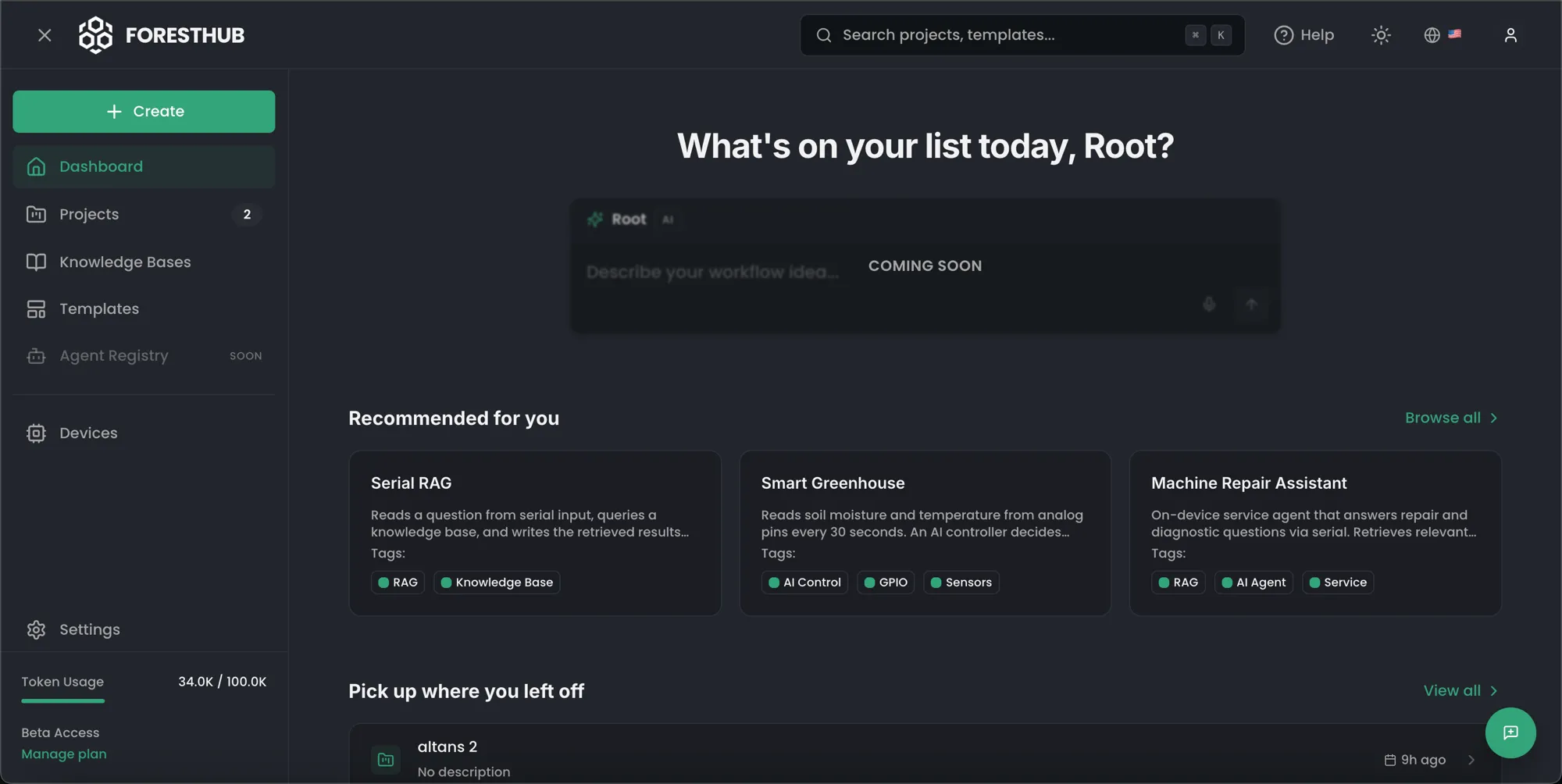This screenshot has height=784, width=1562.
Task: Open the language selector globe icon
Action: click(x=1432, y=35)
